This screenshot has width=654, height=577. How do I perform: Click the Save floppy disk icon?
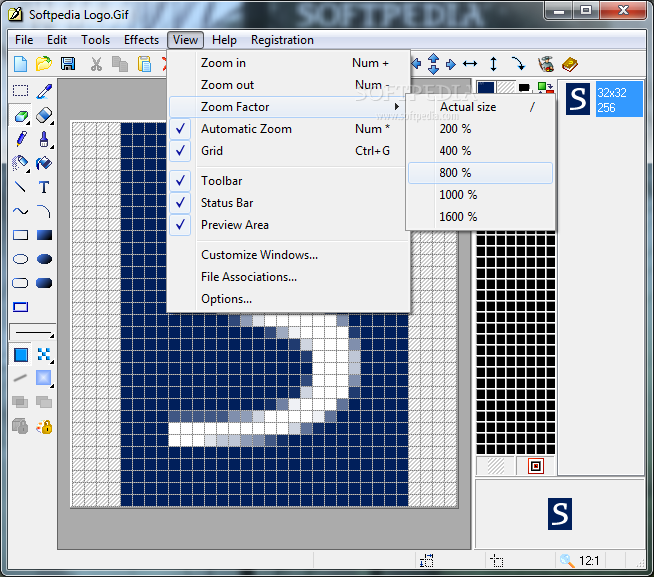[x=68, y=64]
